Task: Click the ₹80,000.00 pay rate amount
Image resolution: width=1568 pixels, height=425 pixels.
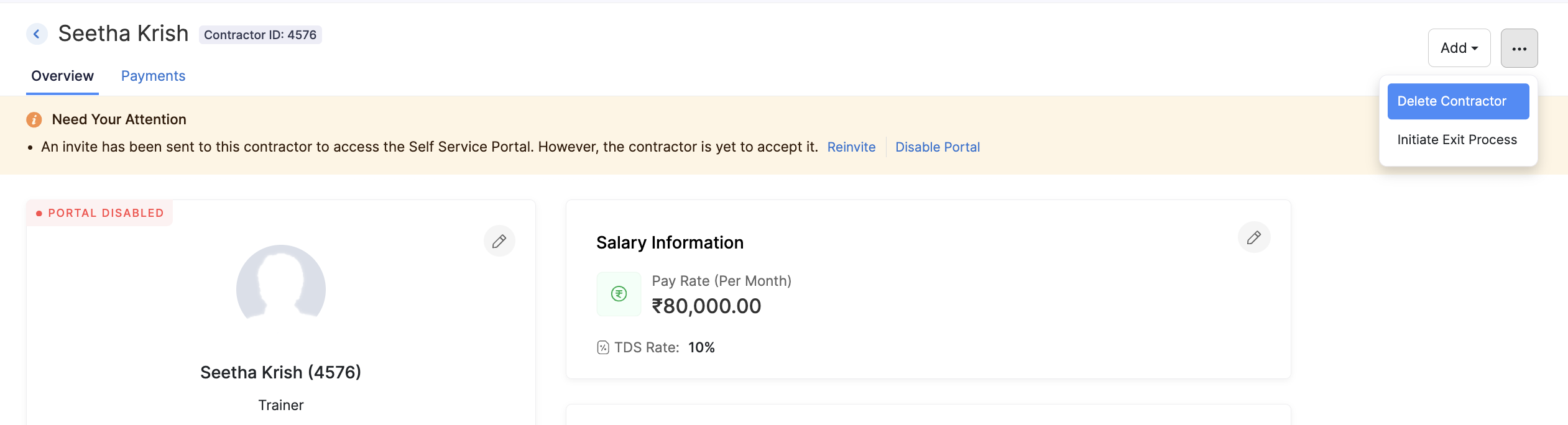Action: coord(706,306)
